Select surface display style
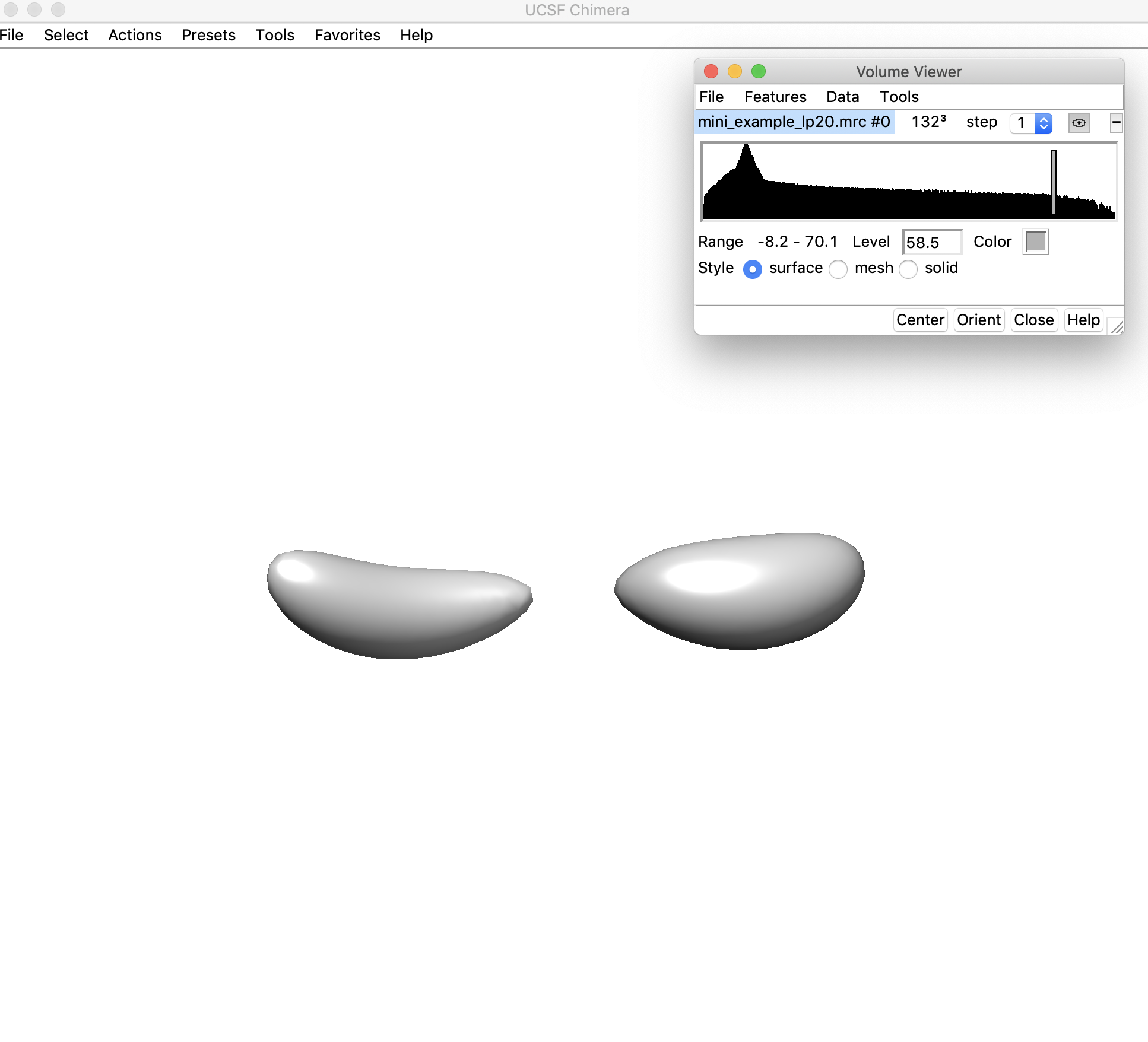 (753, 269)
